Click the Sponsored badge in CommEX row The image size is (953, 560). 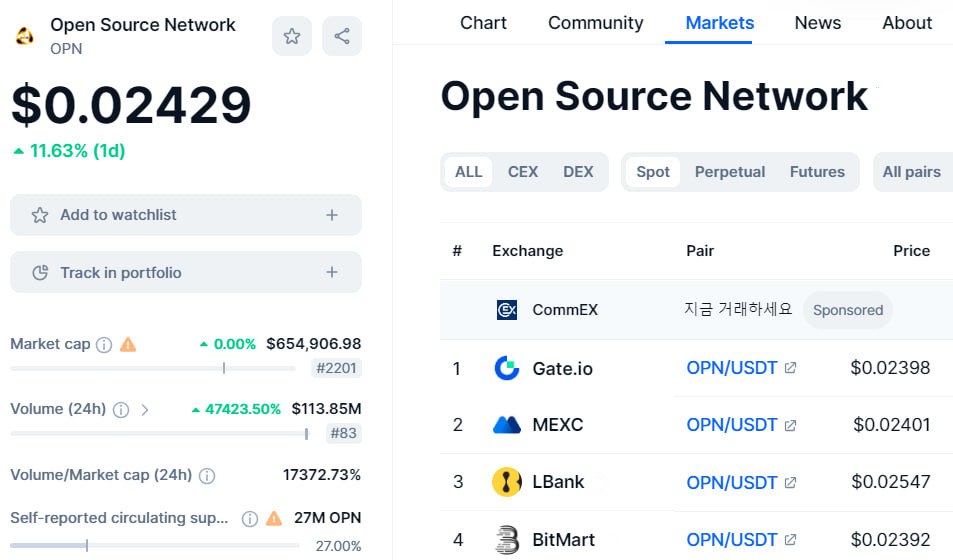coord(848,310)
